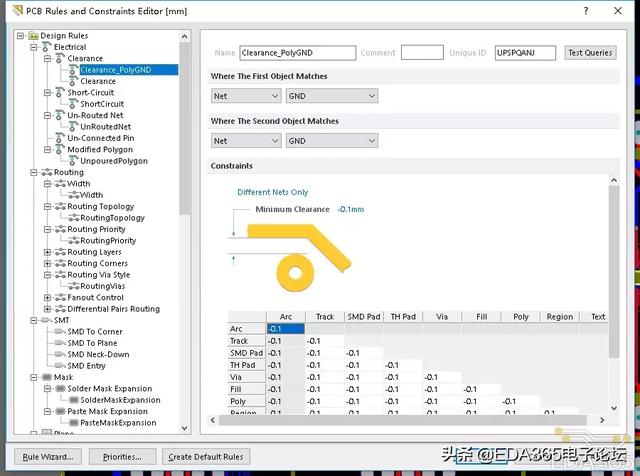Click the SMD Neck-Down icon

[60, 355]
